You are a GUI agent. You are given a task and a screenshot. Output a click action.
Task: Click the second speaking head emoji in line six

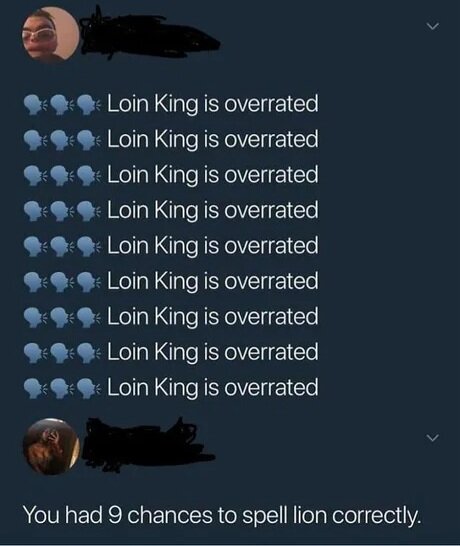61,281
